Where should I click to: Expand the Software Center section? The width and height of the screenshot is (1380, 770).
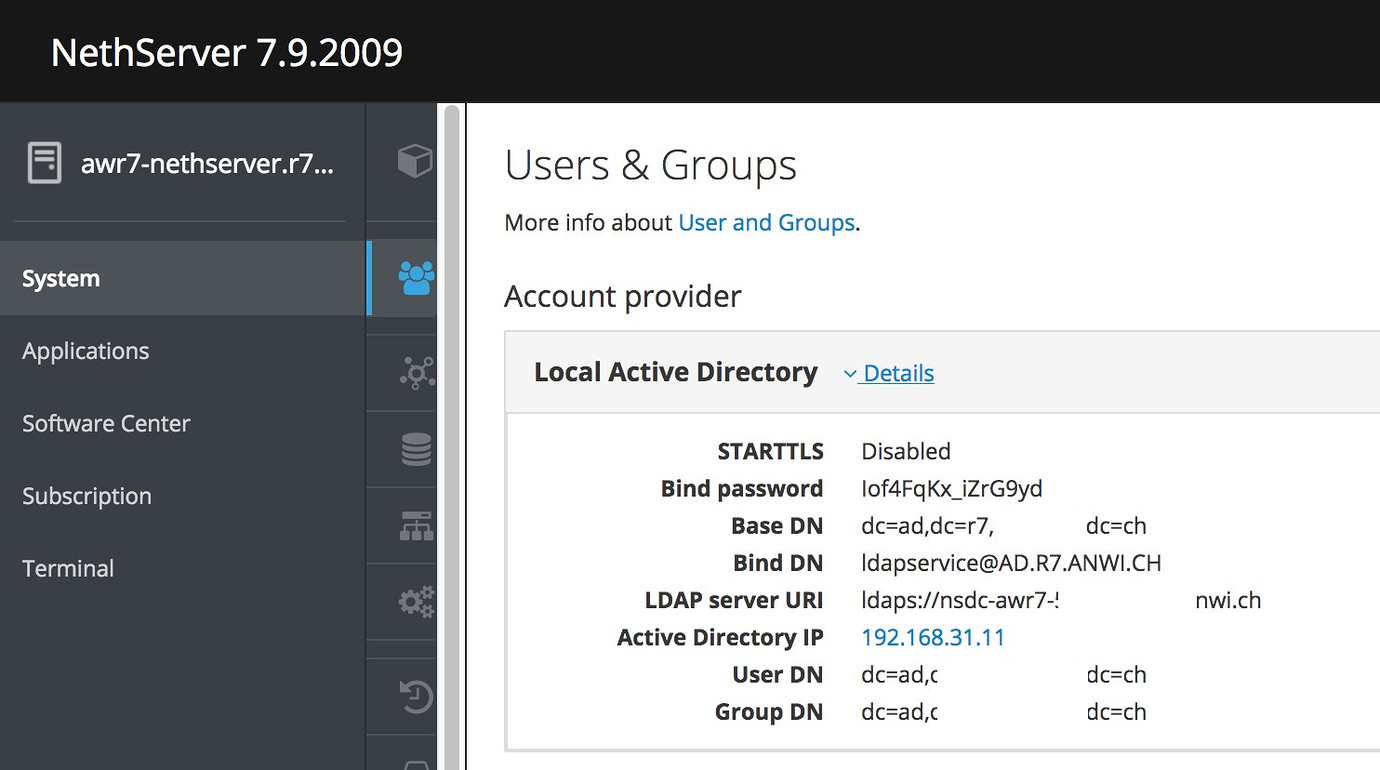pos(105,423)
